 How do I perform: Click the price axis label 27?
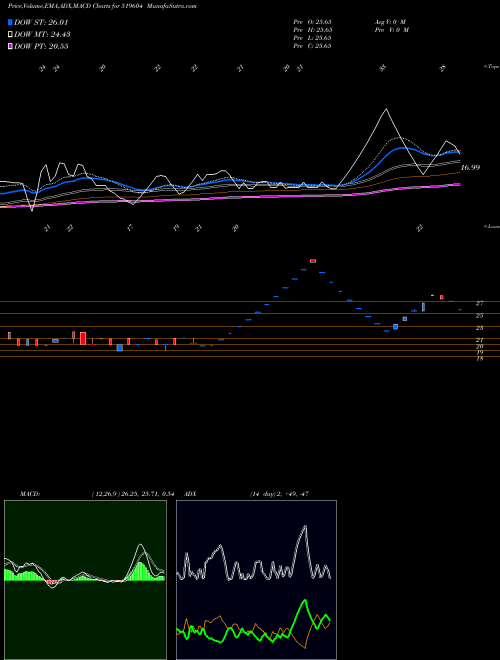(479, 303)
